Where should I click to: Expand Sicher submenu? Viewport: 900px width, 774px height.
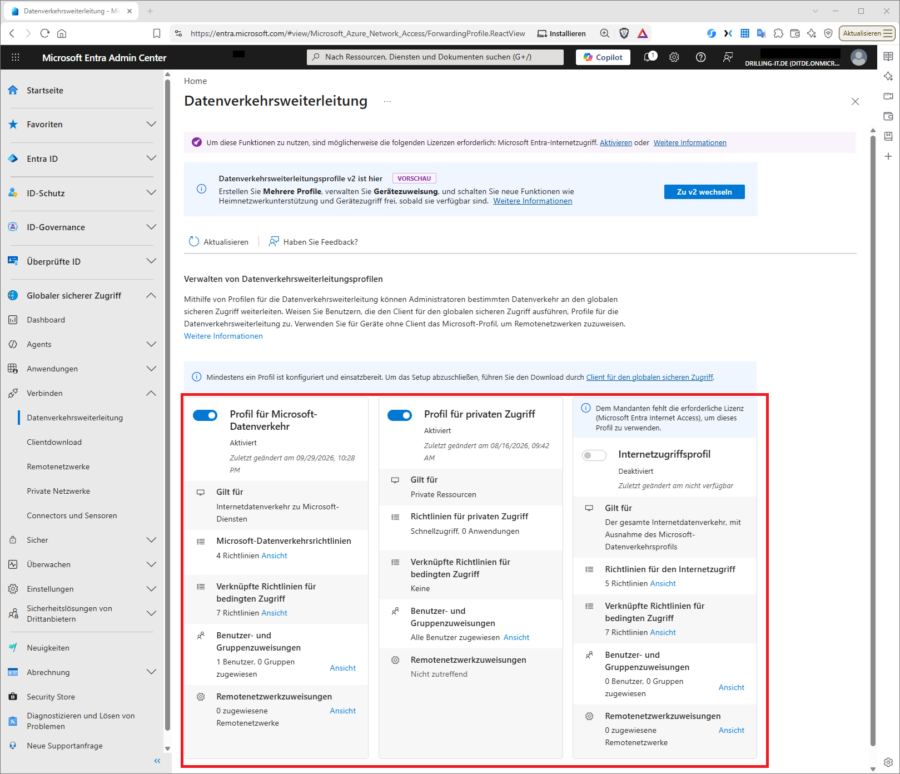tap(151, 540)
